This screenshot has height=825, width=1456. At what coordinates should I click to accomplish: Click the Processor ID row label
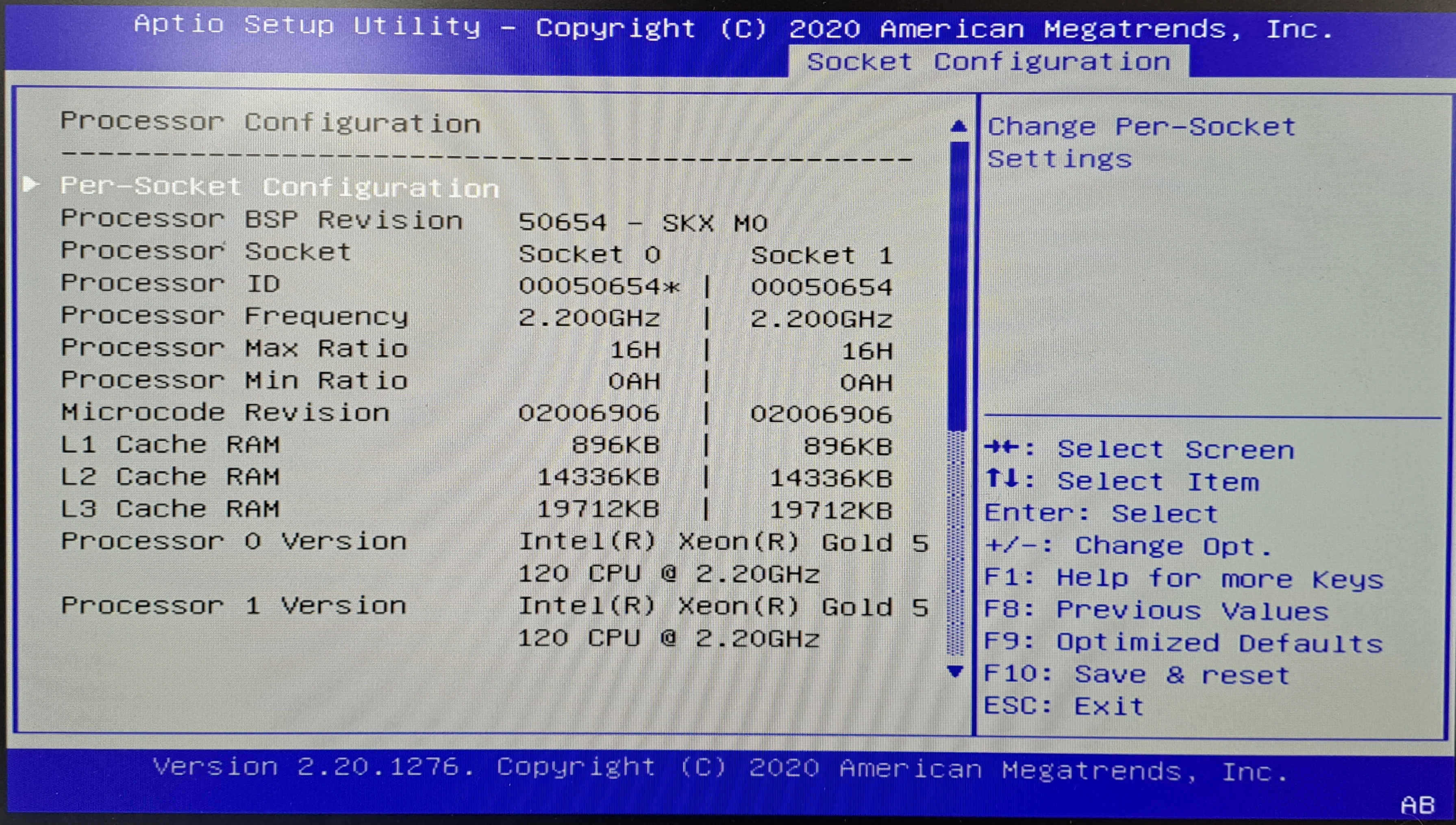(x=170, y=283)
